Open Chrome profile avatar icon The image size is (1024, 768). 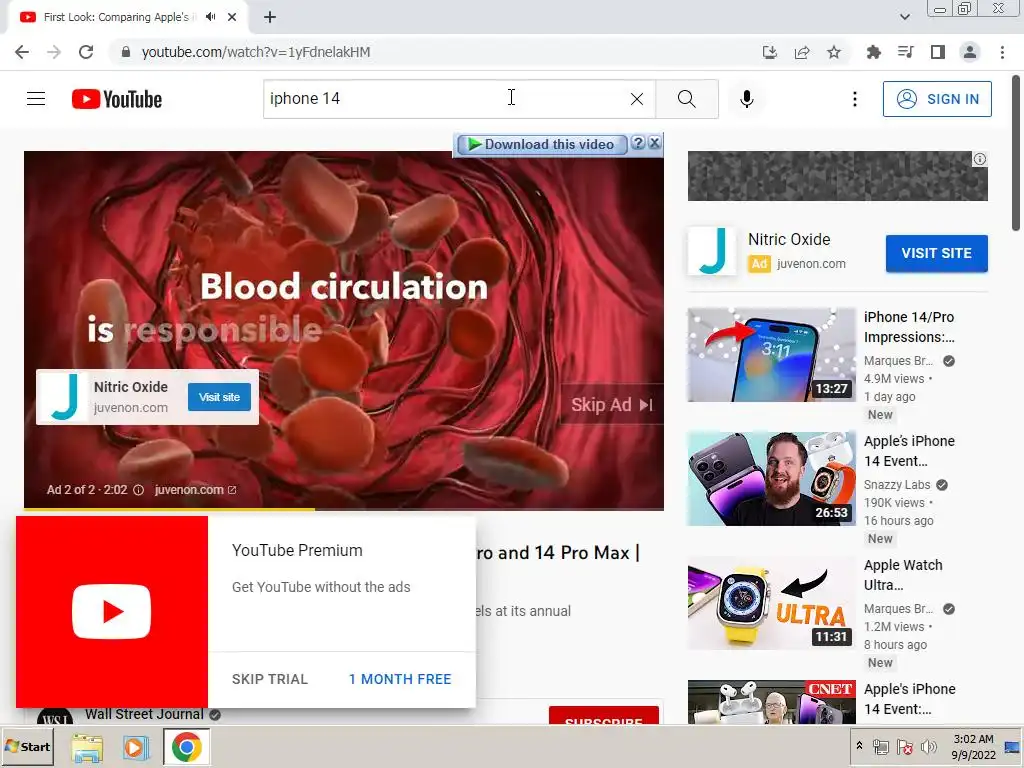click(970, 52)
